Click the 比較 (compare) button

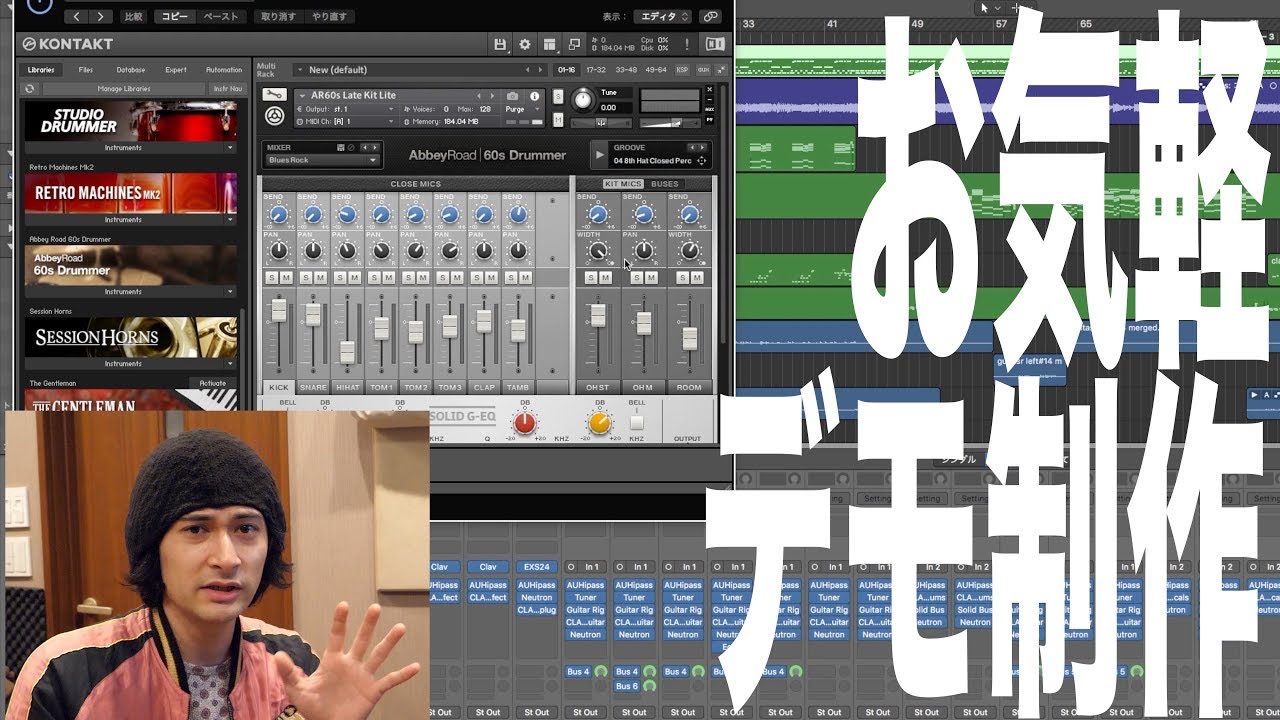coord(133,17)
